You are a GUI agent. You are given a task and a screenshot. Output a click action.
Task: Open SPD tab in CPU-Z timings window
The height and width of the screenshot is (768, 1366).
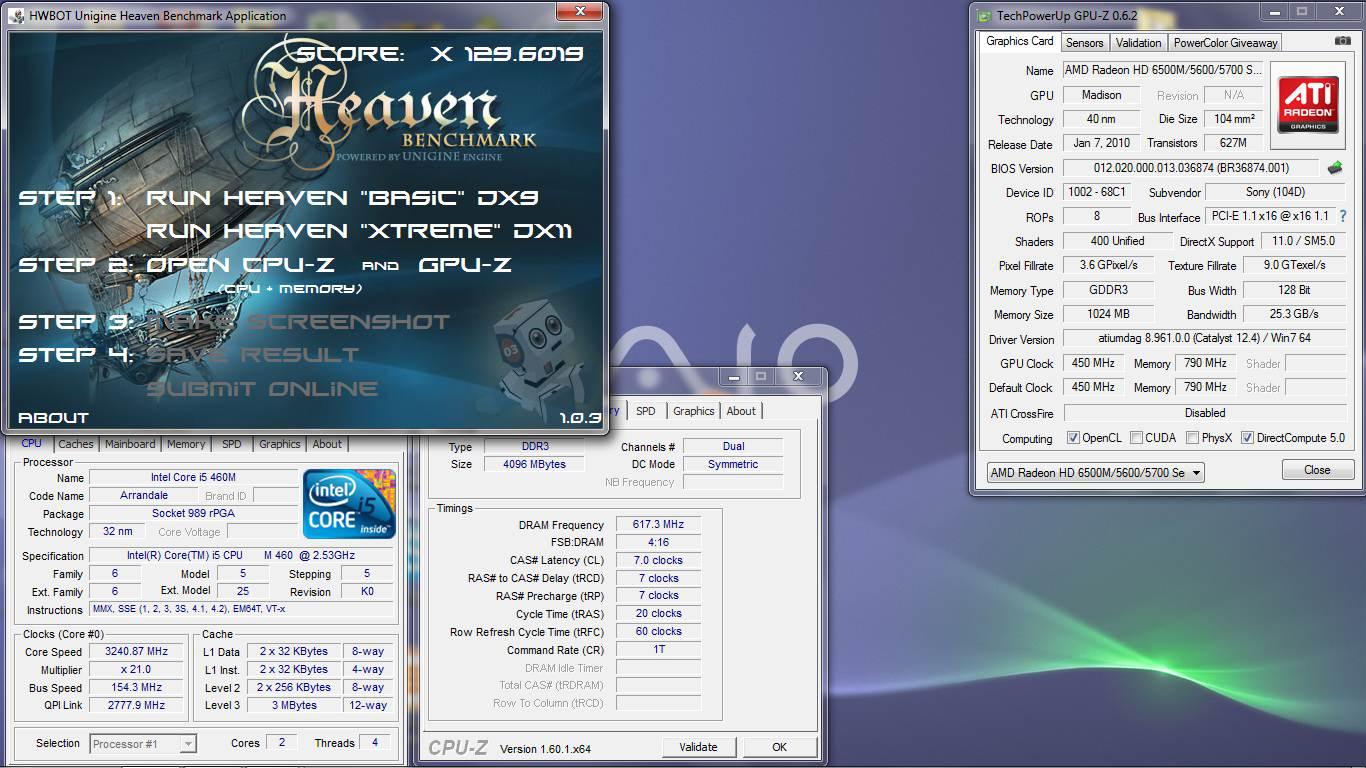click(x=646, y=411)
